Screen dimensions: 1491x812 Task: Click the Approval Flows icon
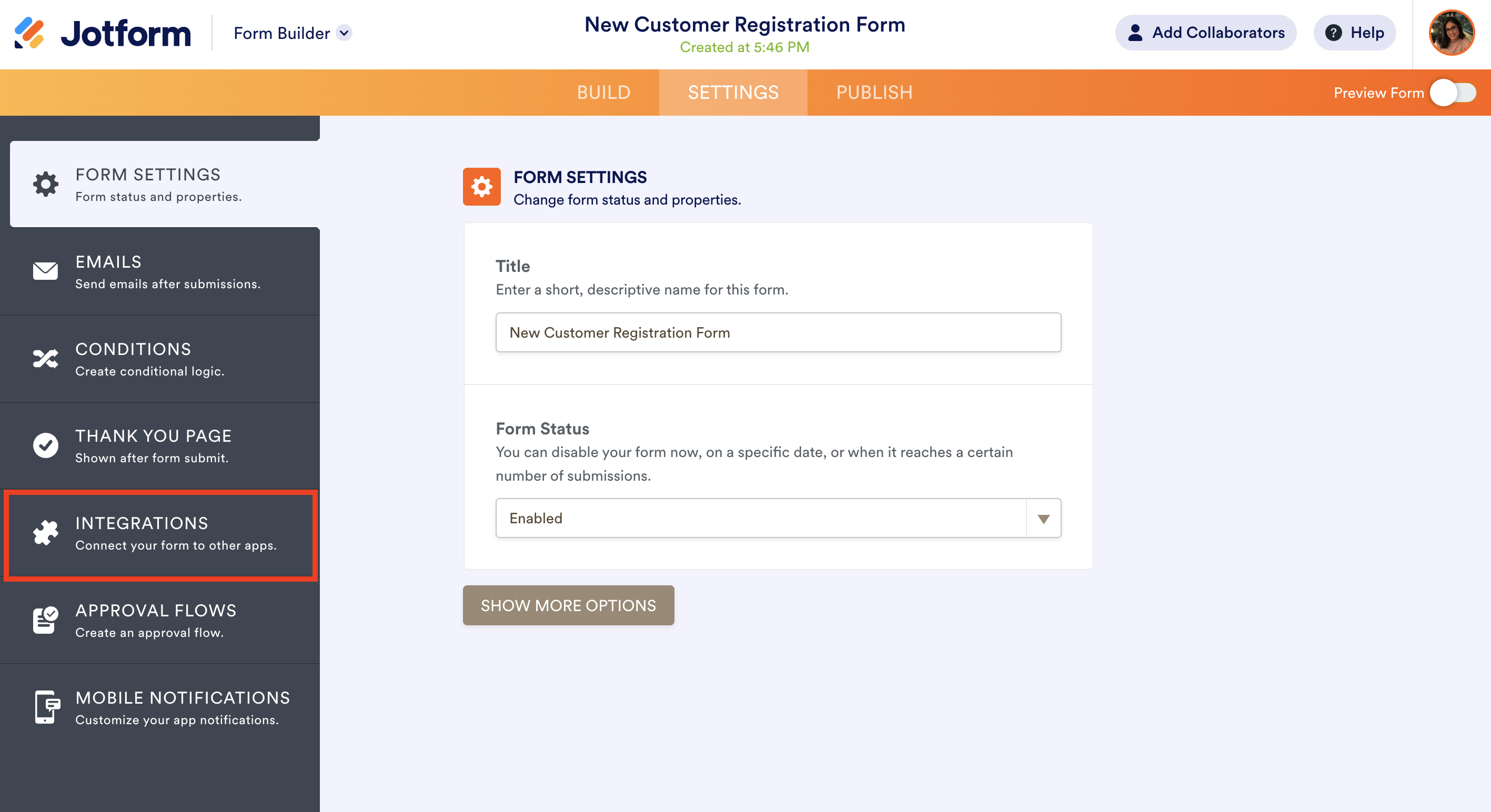click(x=46, y=621)
